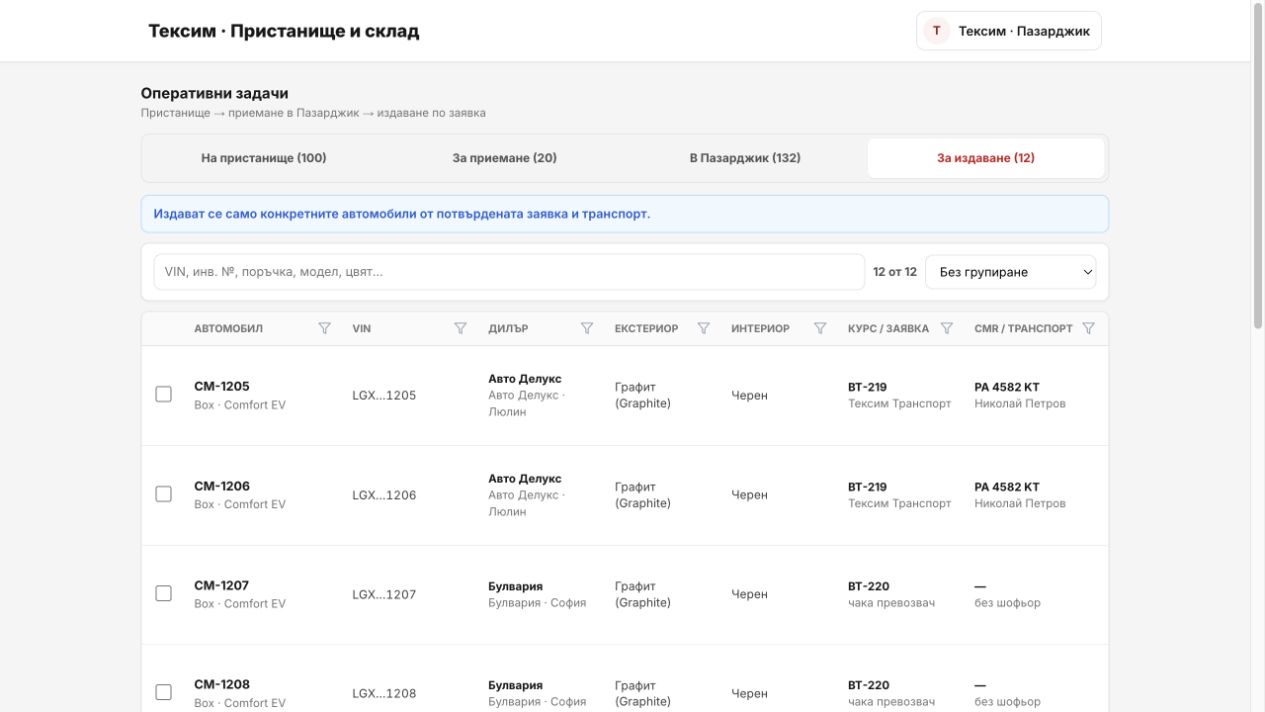Viewport: 1265px width, 712px height.
Task: Click dealer Булвария in CM-1208 row
Action: pyautogui.click(x=516, y=685)
